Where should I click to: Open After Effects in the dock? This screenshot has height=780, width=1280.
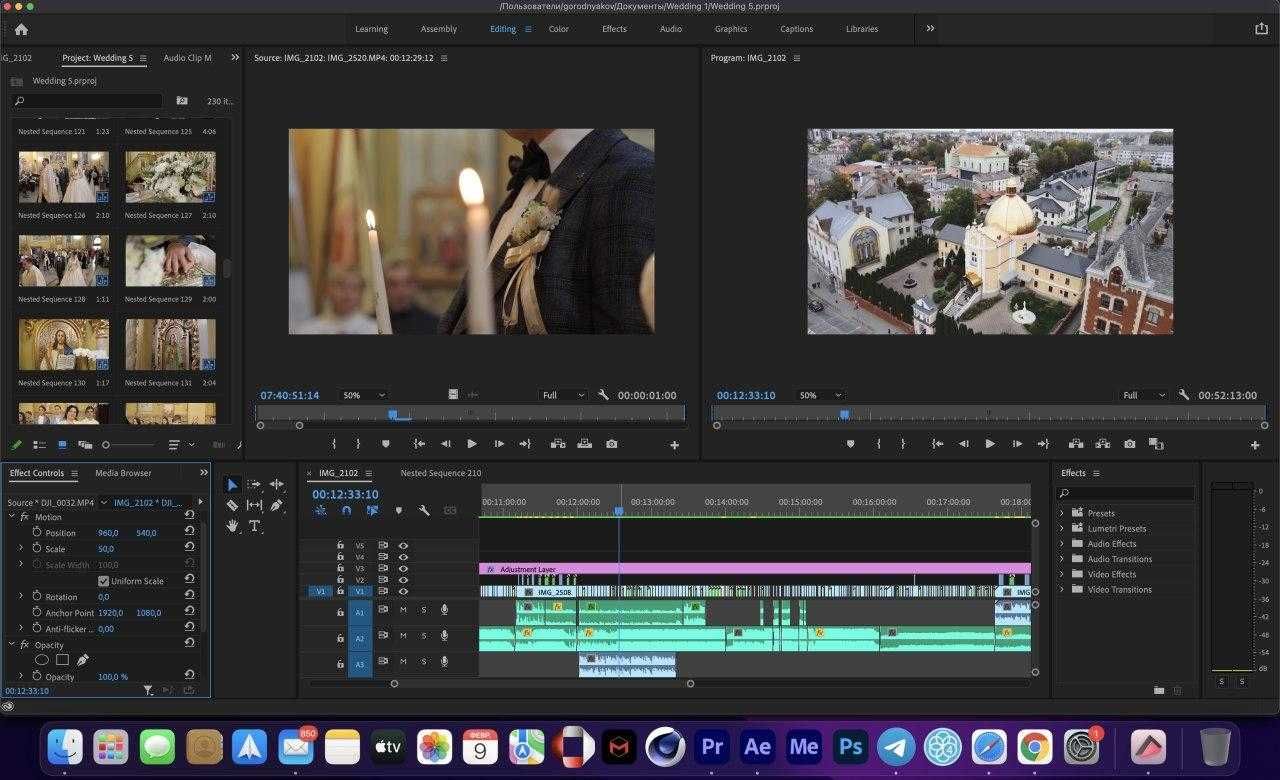(x=758, y=747)
